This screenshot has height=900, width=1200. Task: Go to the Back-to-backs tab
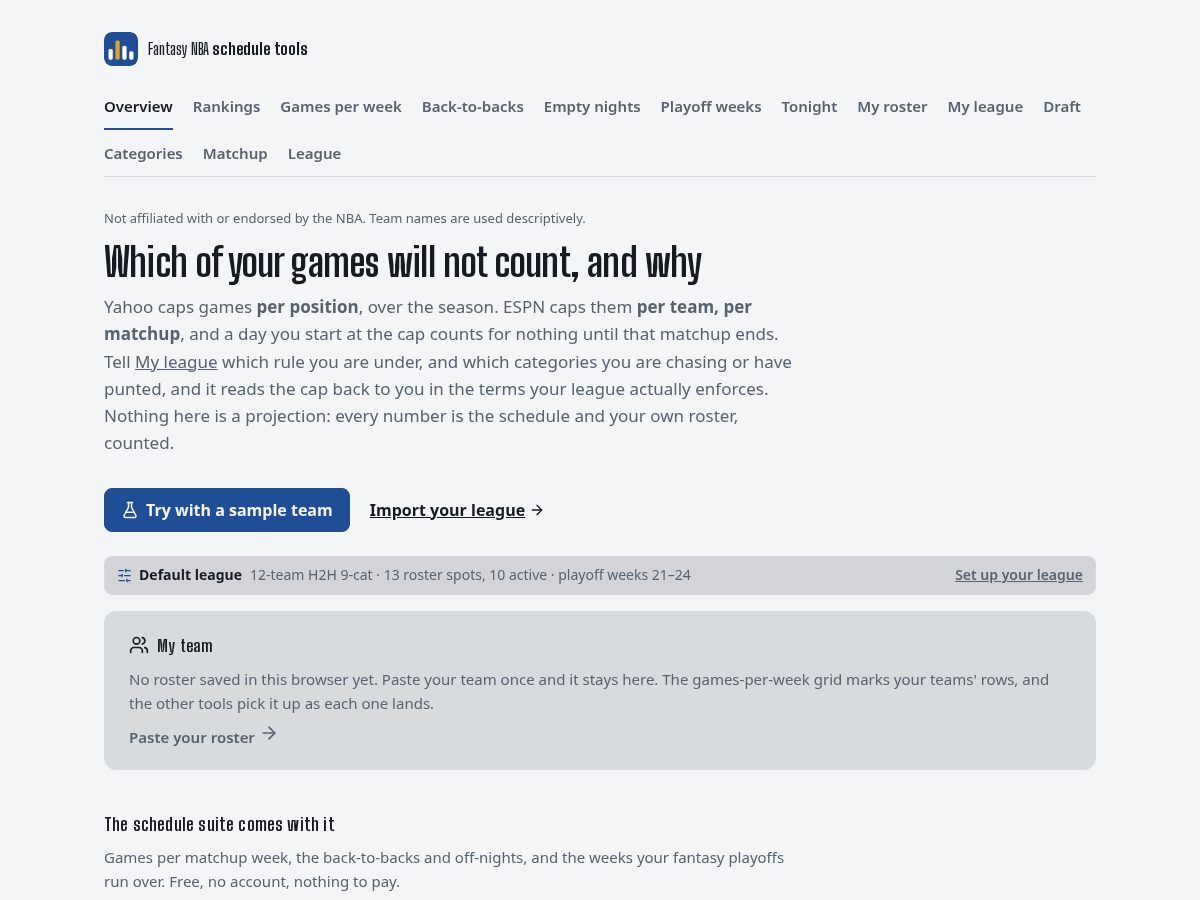(x=473, y=107)
